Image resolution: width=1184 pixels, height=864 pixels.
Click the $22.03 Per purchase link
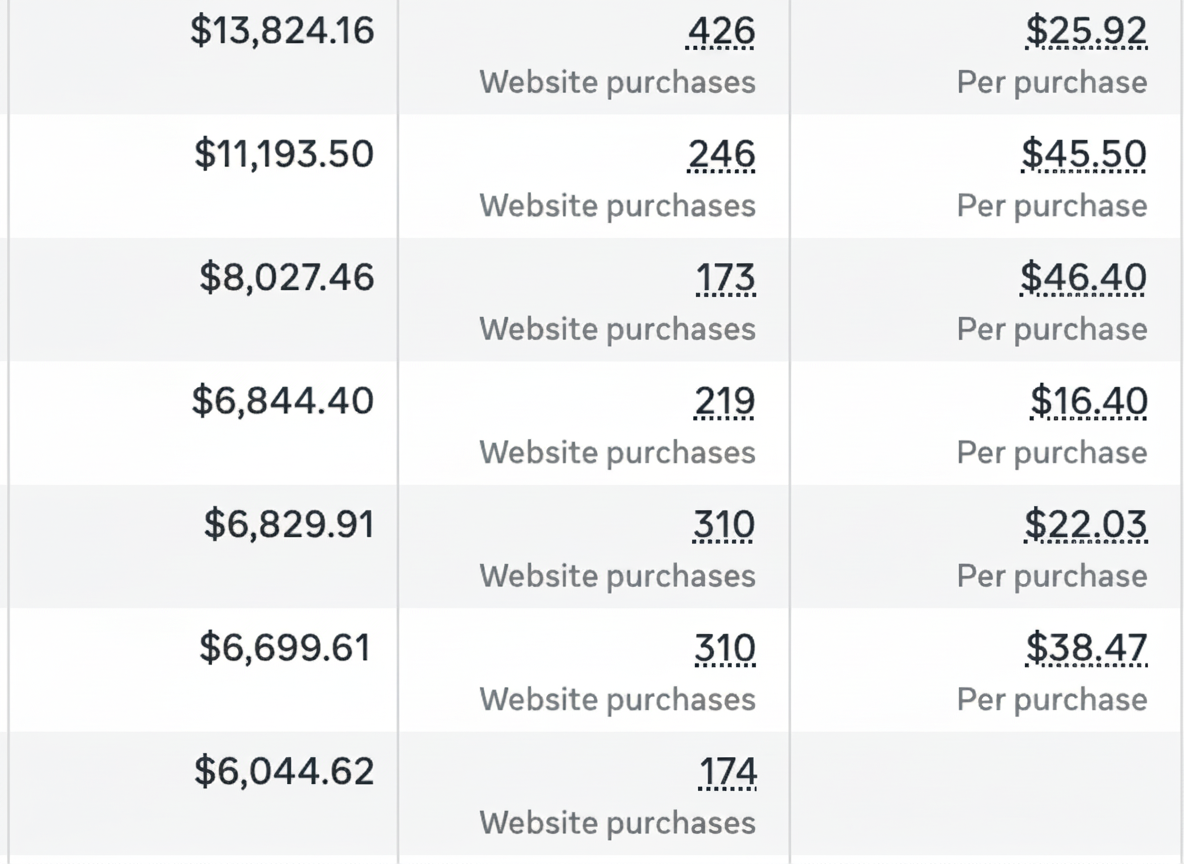click(x=1086, y=524)
